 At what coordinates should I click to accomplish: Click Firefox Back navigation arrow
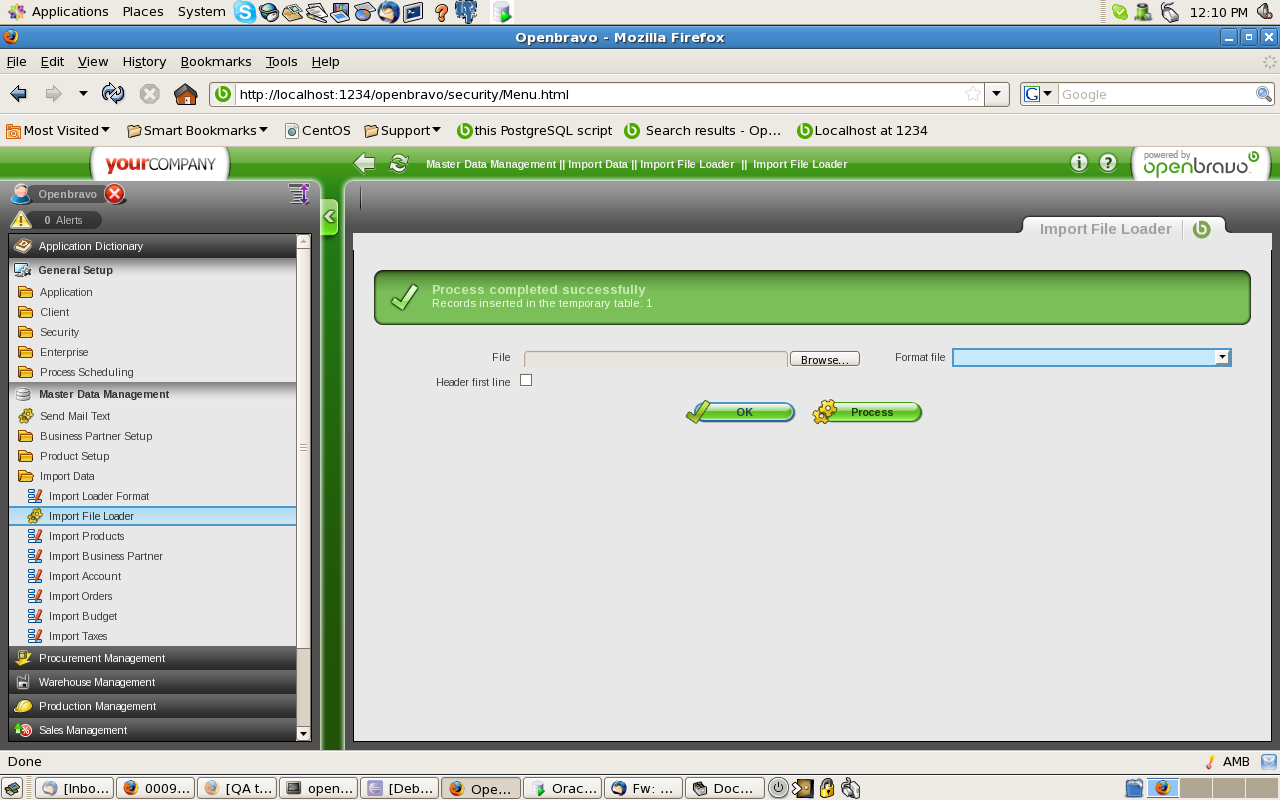point(19,94)
